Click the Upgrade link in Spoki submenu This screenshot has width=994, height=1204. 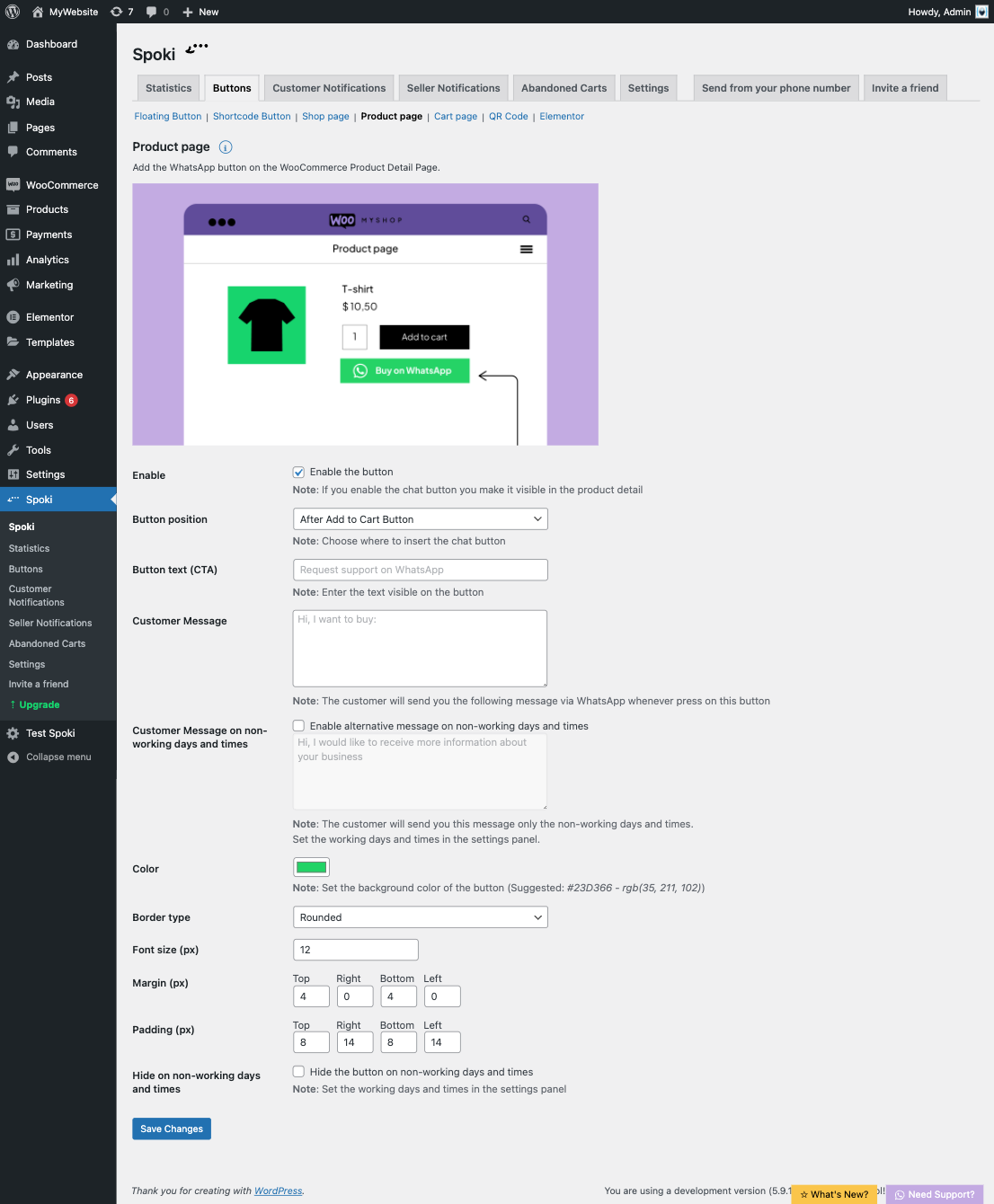pyautogui.click(x=40, y=705)
